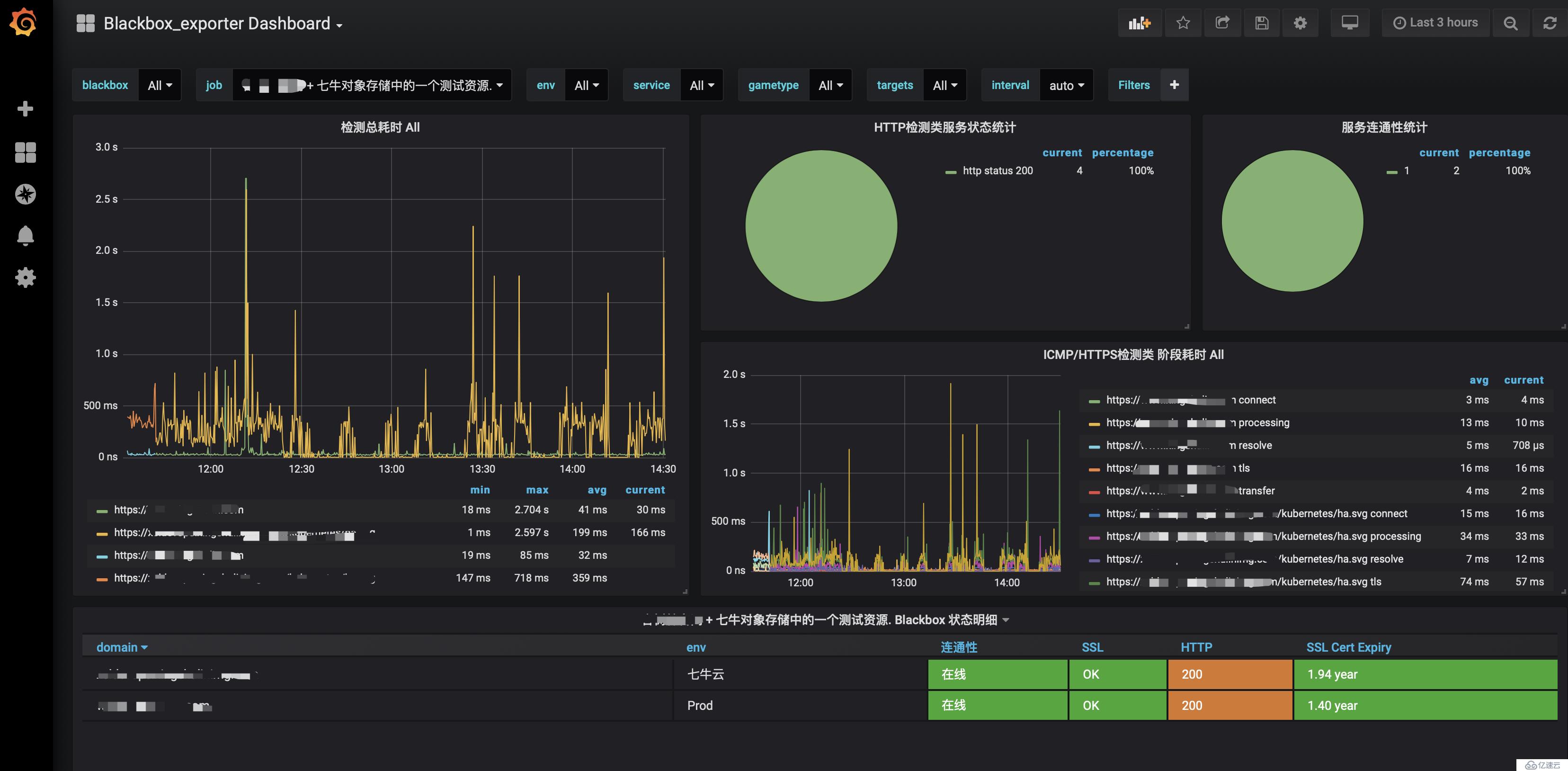Click the refresh dashboard icon
1568x771 pixels.
point(1548,22)
